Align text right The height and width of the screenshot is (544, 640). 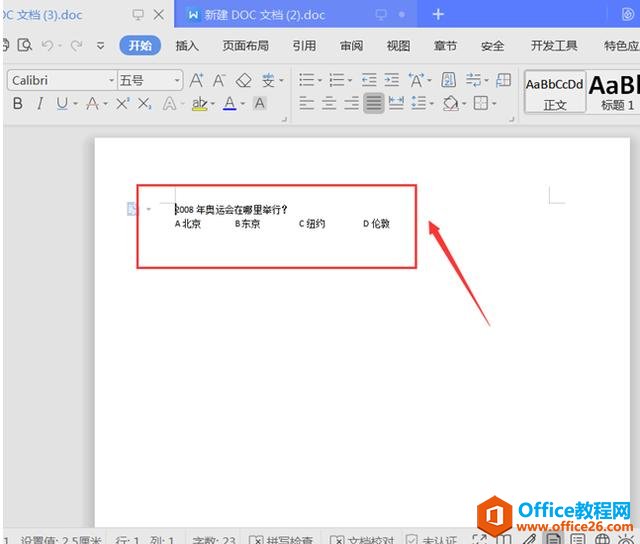(x=351, y=103)
